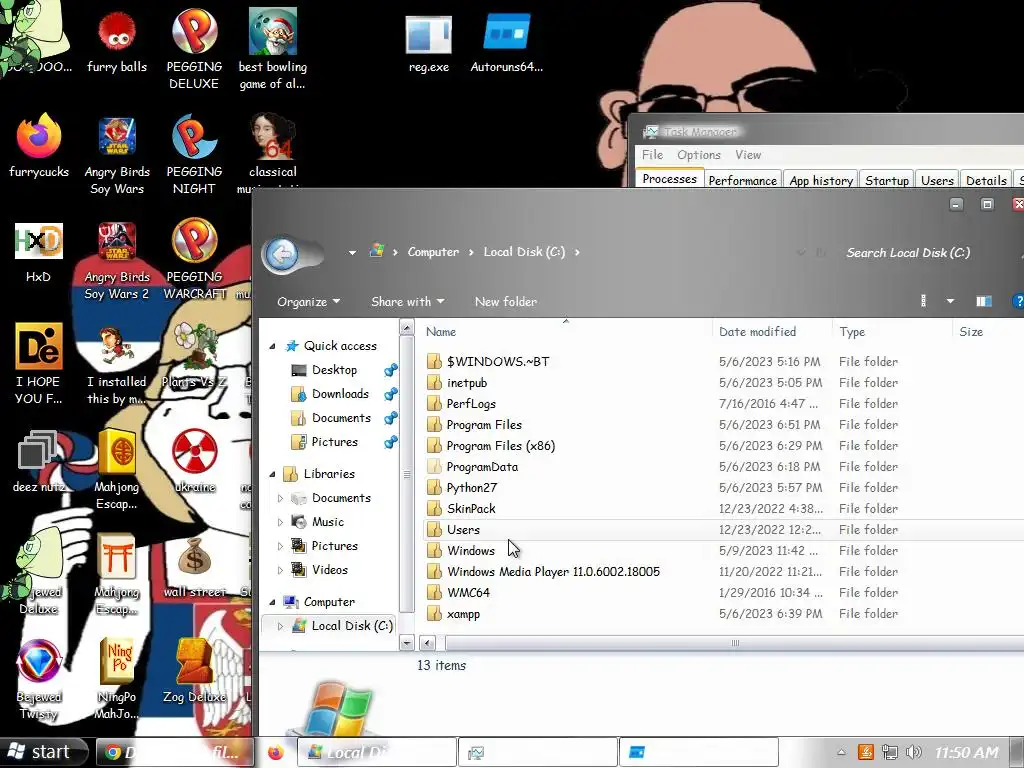
Task: Open Downloads in Quick access
Action: pyautogui.click(x=340, y=394)
